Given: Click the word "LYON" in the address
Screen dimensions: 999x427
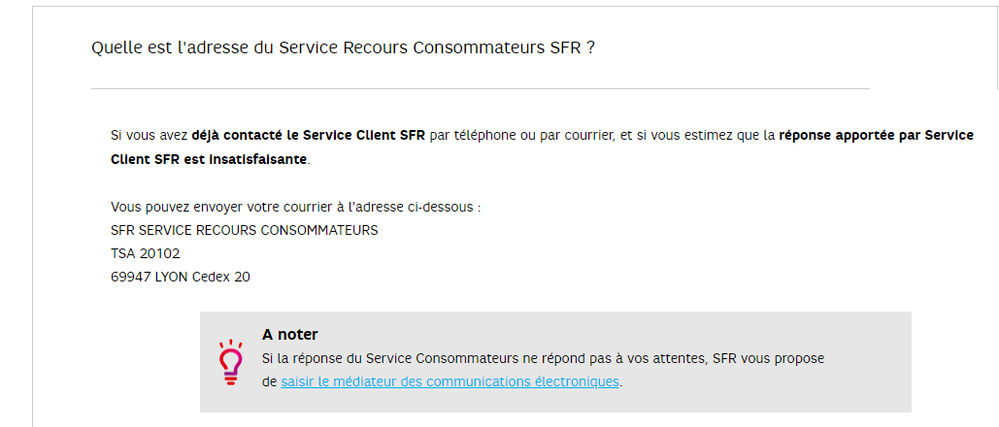Looking at the screenshot, I should pos(170,277).
